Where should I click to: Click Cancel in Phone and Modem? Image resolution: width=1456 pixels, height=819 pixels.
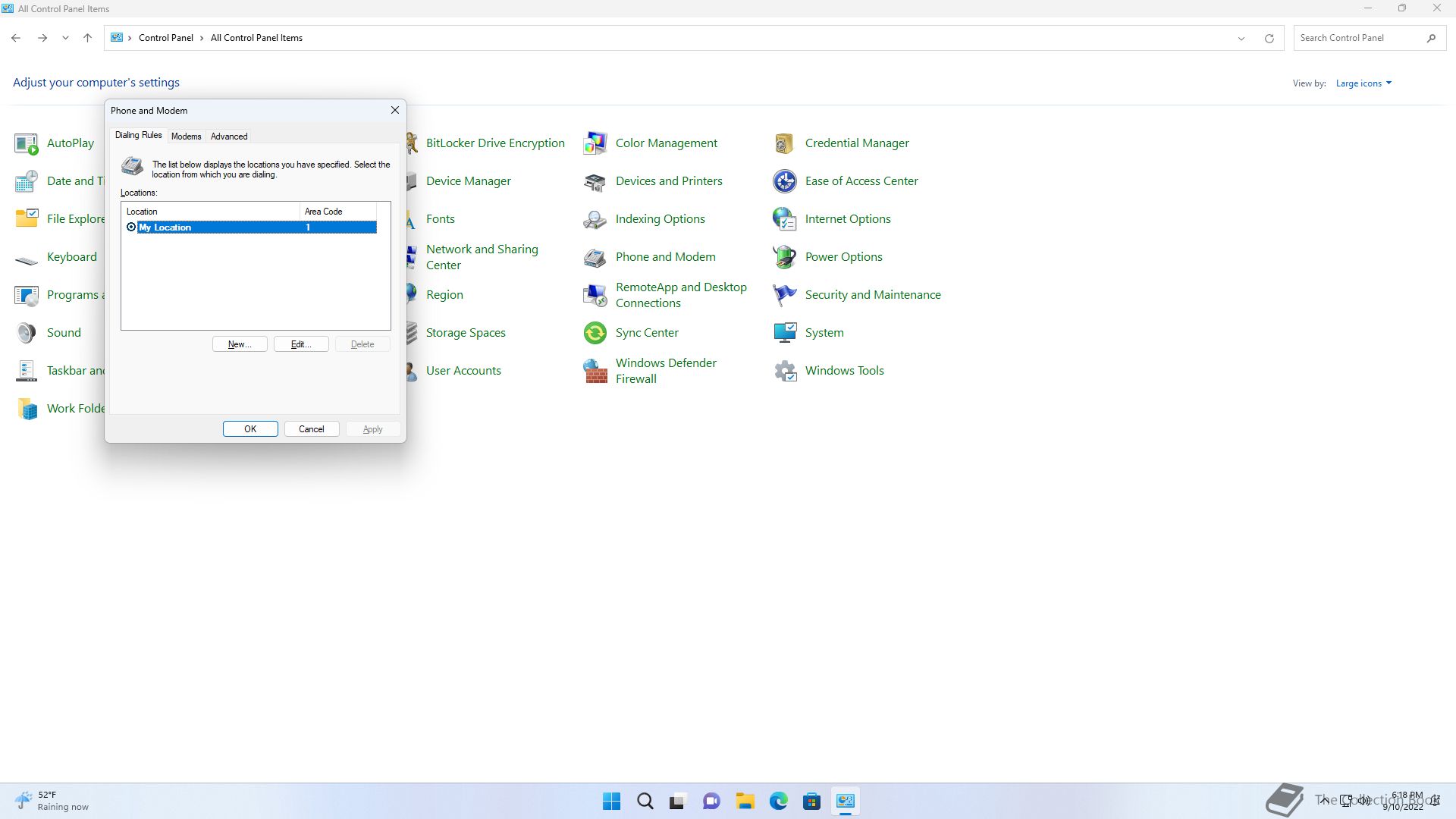click(312, 429)
